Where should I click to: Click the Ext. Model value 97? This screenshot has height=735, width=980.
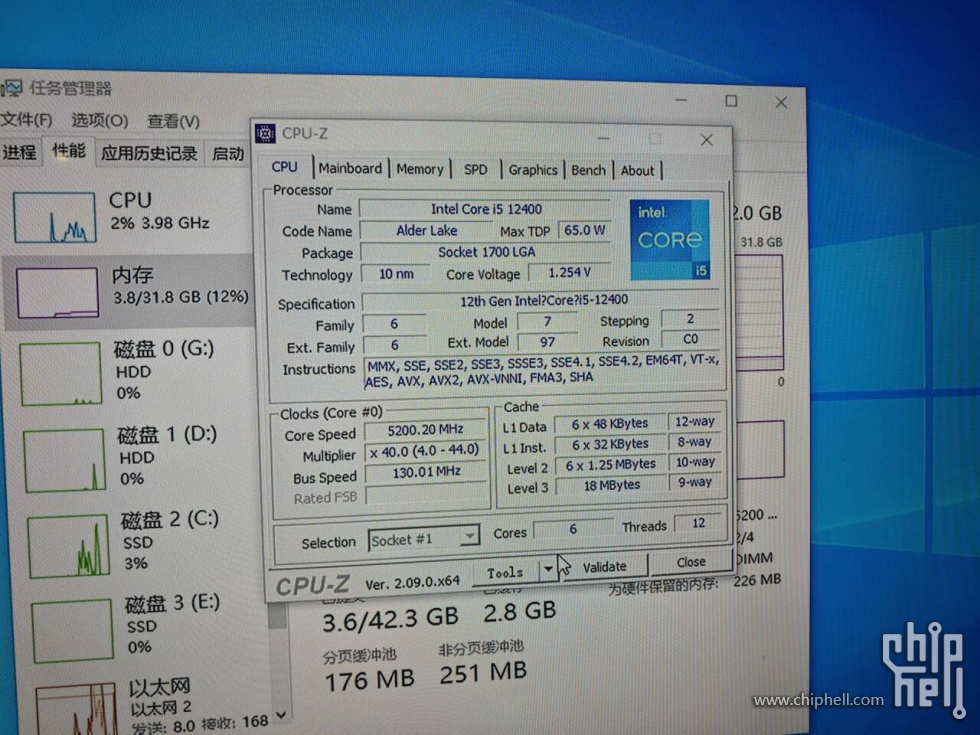(x=547, y=342)
